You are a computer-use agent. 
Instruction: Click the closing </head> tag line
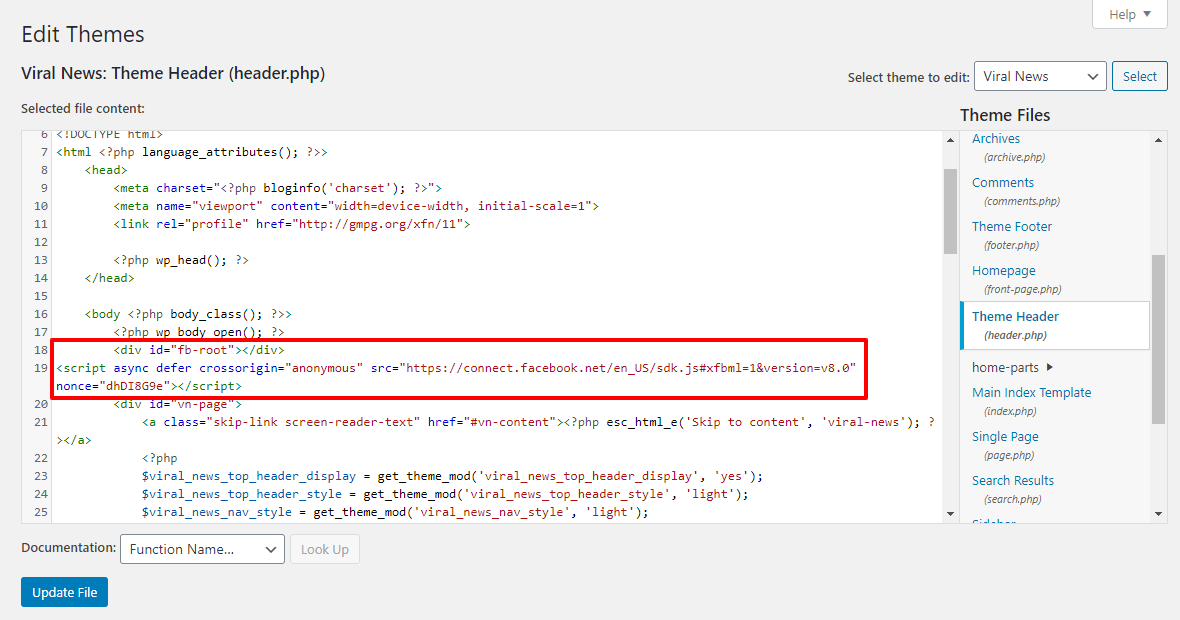(109, 278)
